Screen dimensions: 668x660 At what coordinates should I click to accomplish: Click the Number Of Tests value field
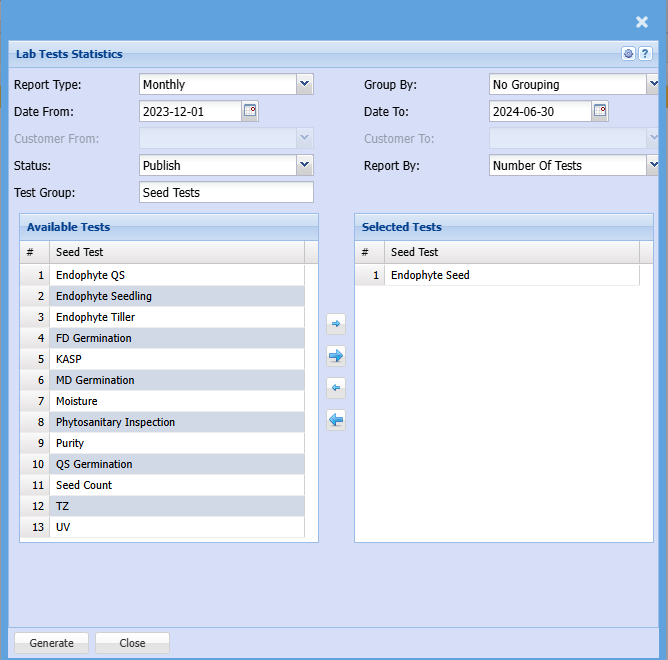point(568,165)
